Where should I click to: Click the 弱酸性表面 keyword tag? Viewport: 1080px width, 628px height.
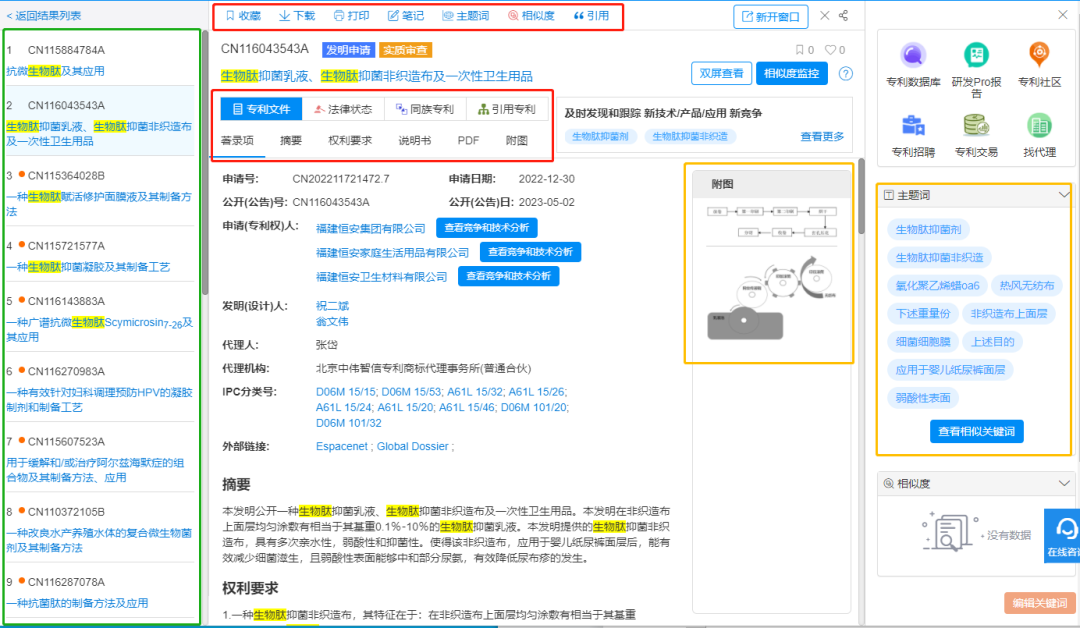(x=922, y=397)
